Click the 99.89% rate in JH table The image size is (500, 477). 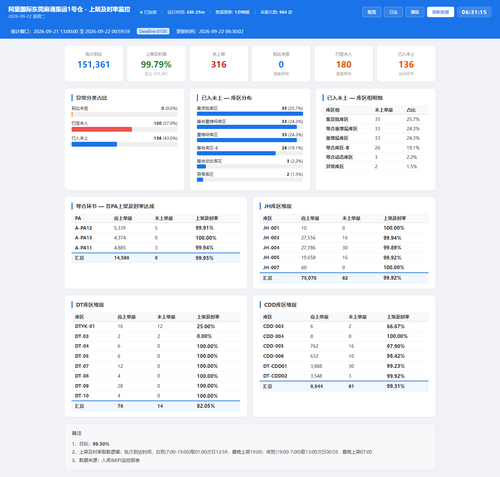[392, 248]
